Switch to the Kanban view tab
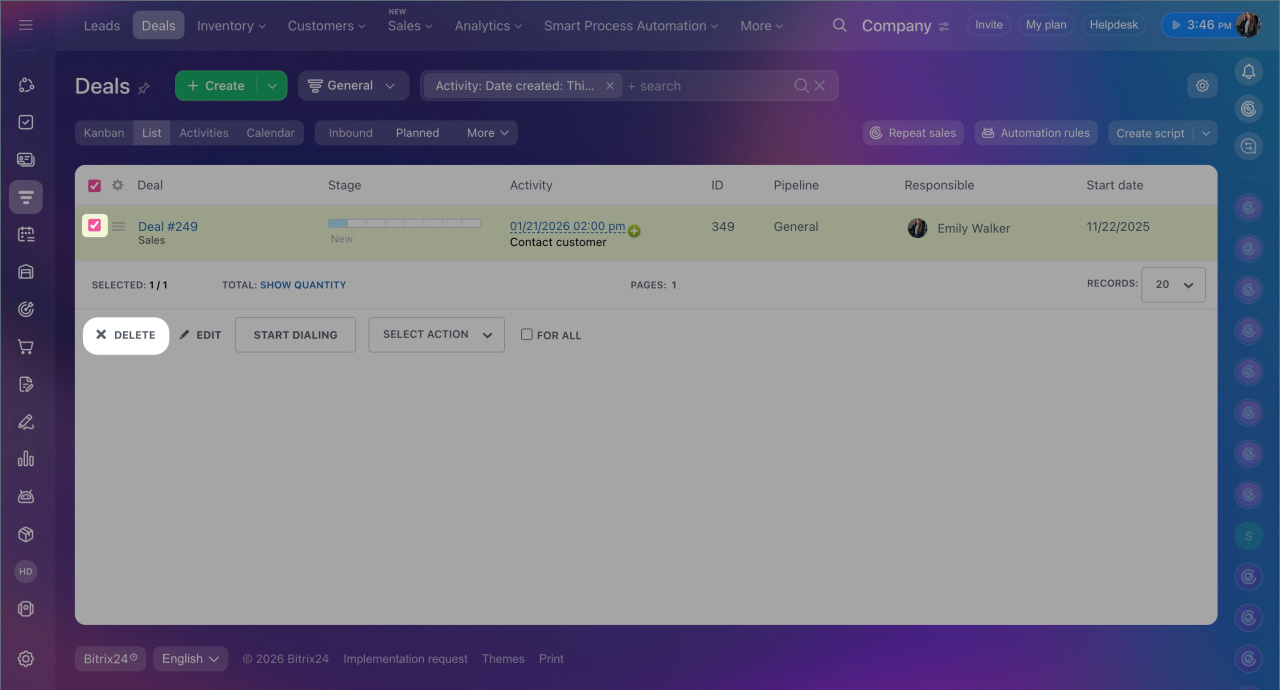The width and height of the screenshot is (1280, 690). (x=104, y=133)
